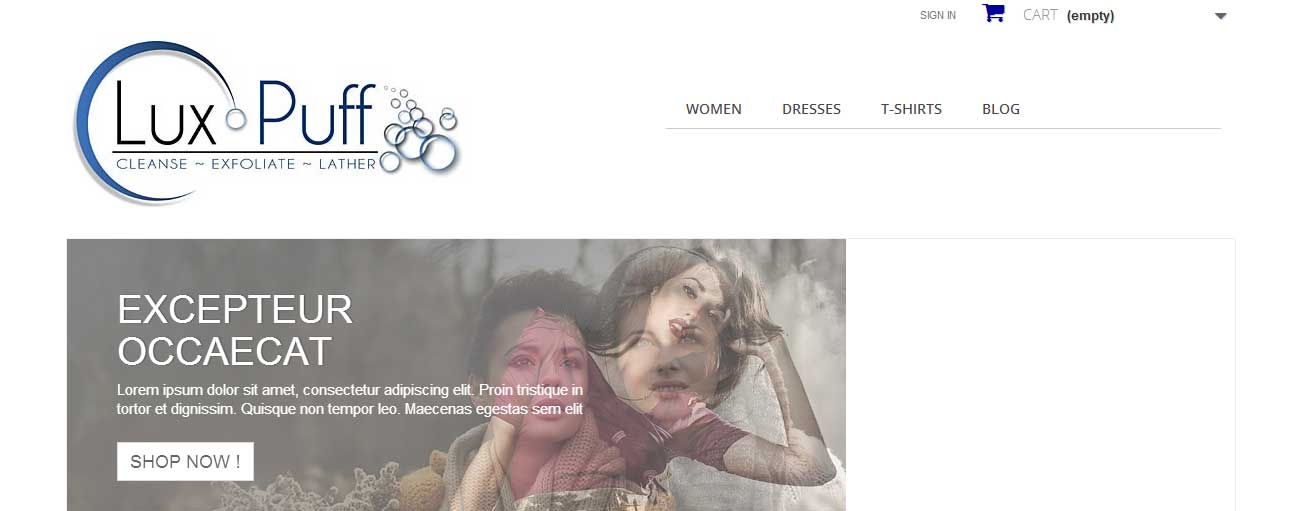Click the shopping cart icon

[x=993, y=14]
